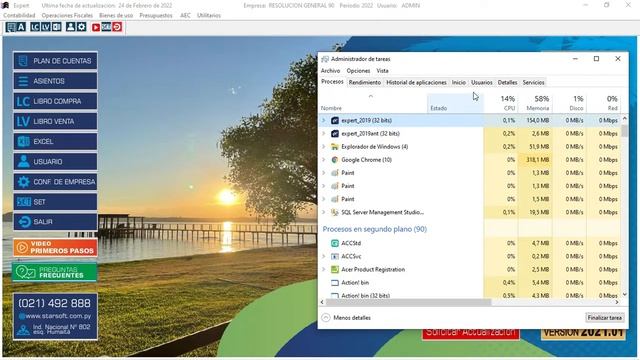
Task: Sort processes by CPU column
Action: [x=500, y=103]
